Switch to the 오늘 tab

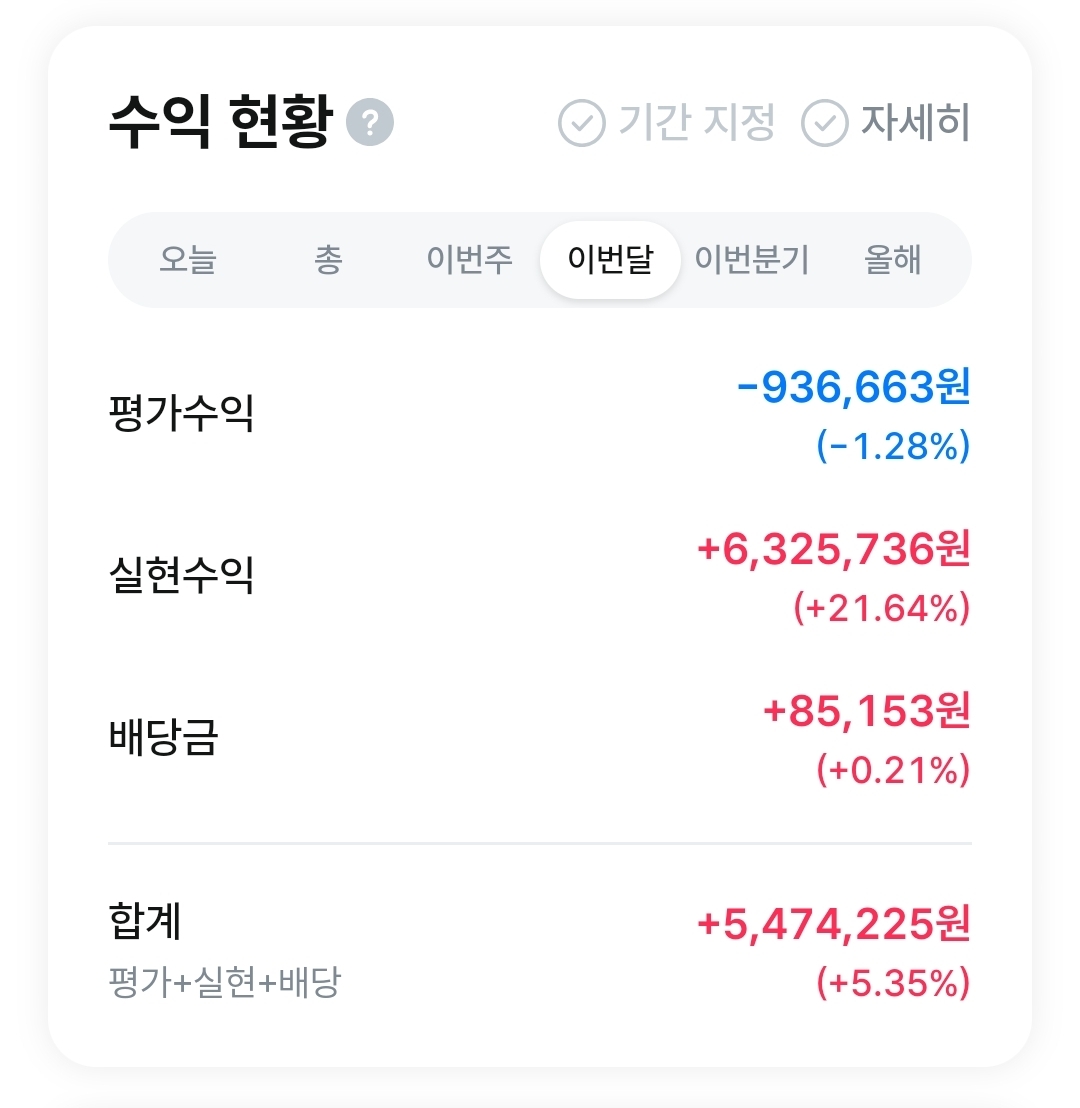pos(188,260)
